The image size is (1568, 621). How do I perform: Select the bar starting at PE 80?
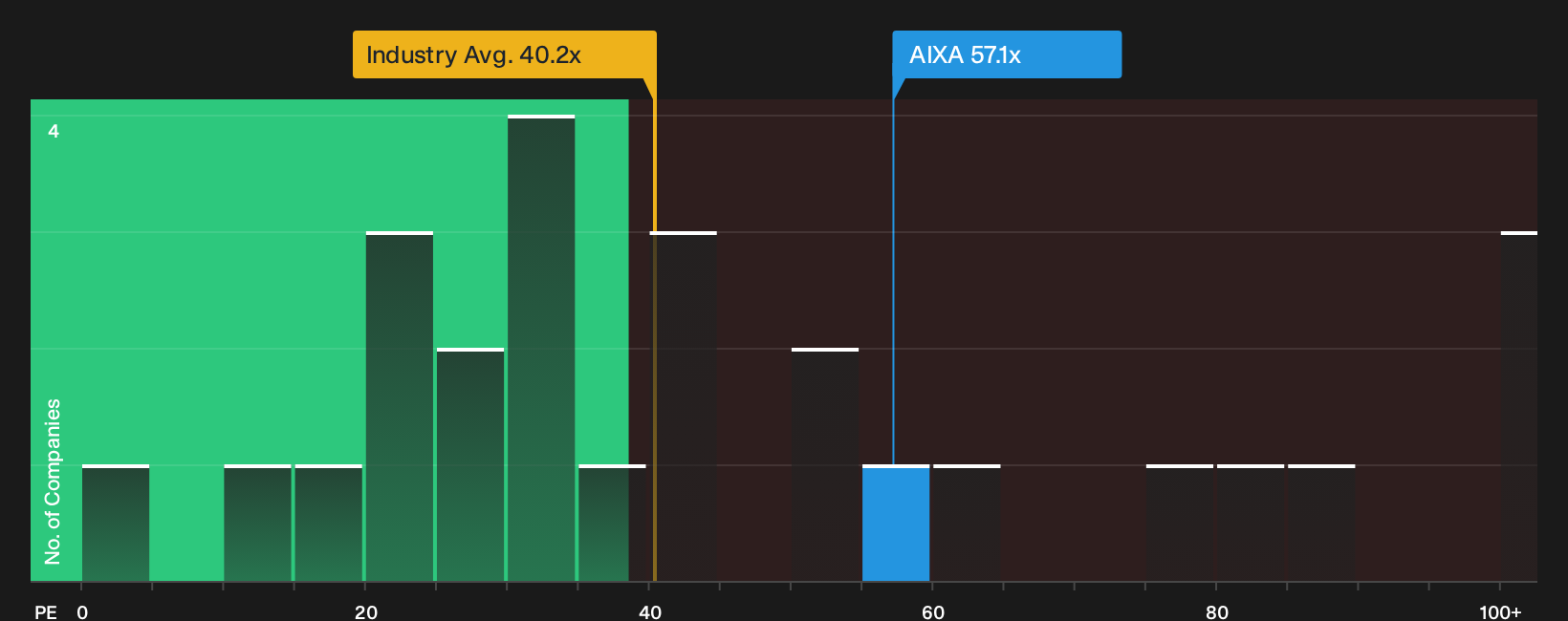pos(1251,524)
